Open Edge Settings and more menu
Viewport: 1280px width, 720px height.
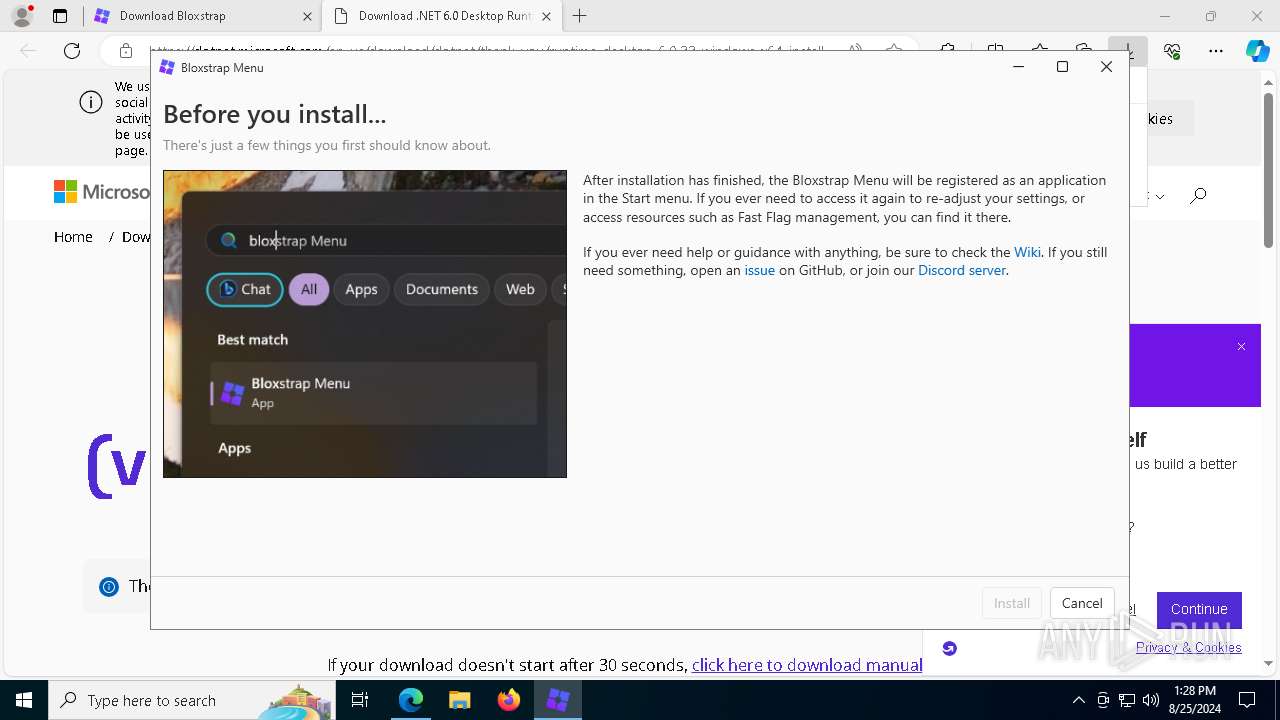coord(1216,51)
